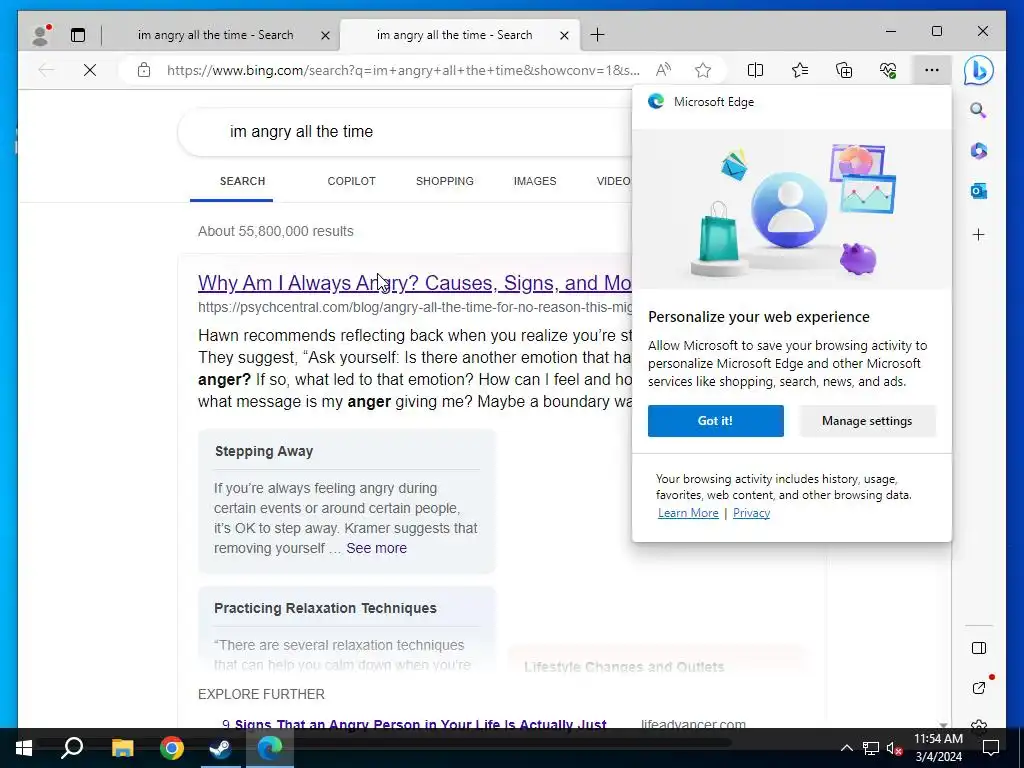Show hidden system tray icons
1024x768 pixels.
(846, 748)
